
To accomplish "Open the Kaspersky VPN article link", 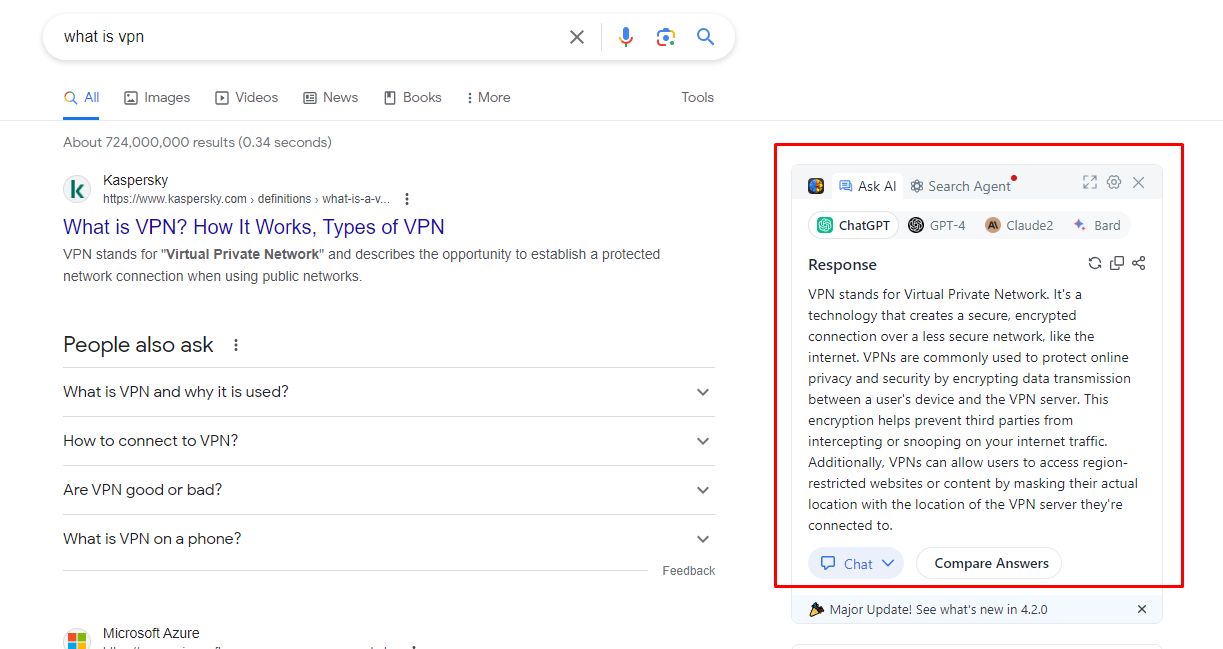I will (x=253, y=227).
